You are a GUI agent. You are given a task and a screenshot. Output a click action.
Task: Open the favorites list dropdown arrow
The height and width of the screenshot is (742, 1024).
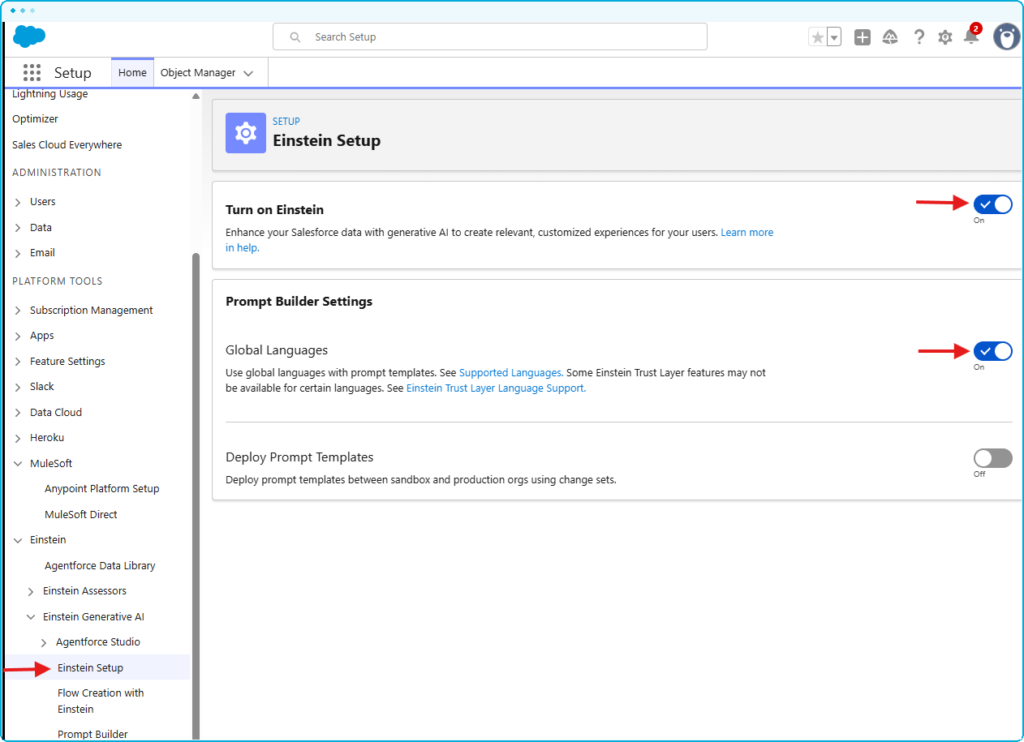pos(834,37)
